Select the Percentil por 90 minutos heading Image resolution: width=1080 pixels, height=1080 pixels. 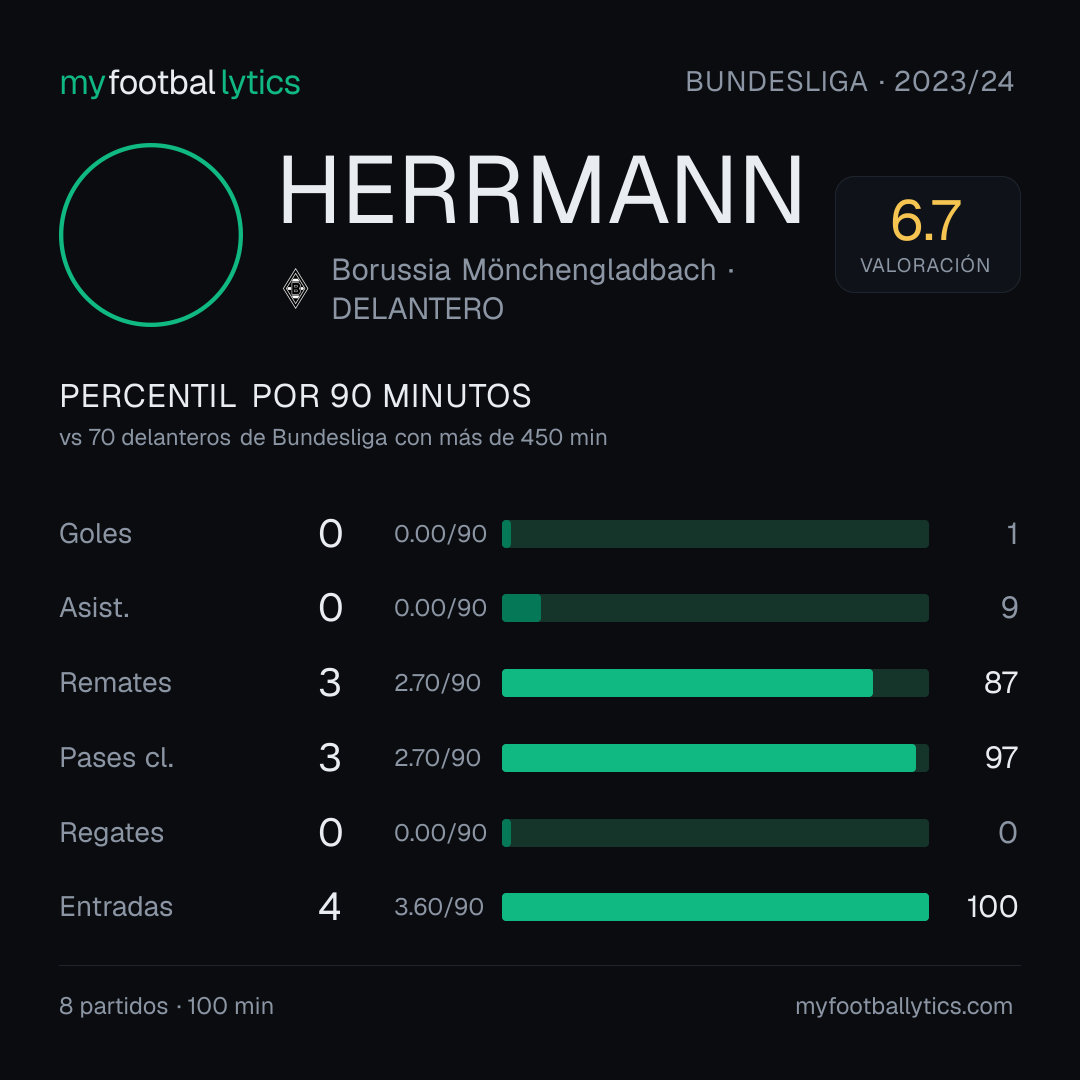(x=295, y=396)
